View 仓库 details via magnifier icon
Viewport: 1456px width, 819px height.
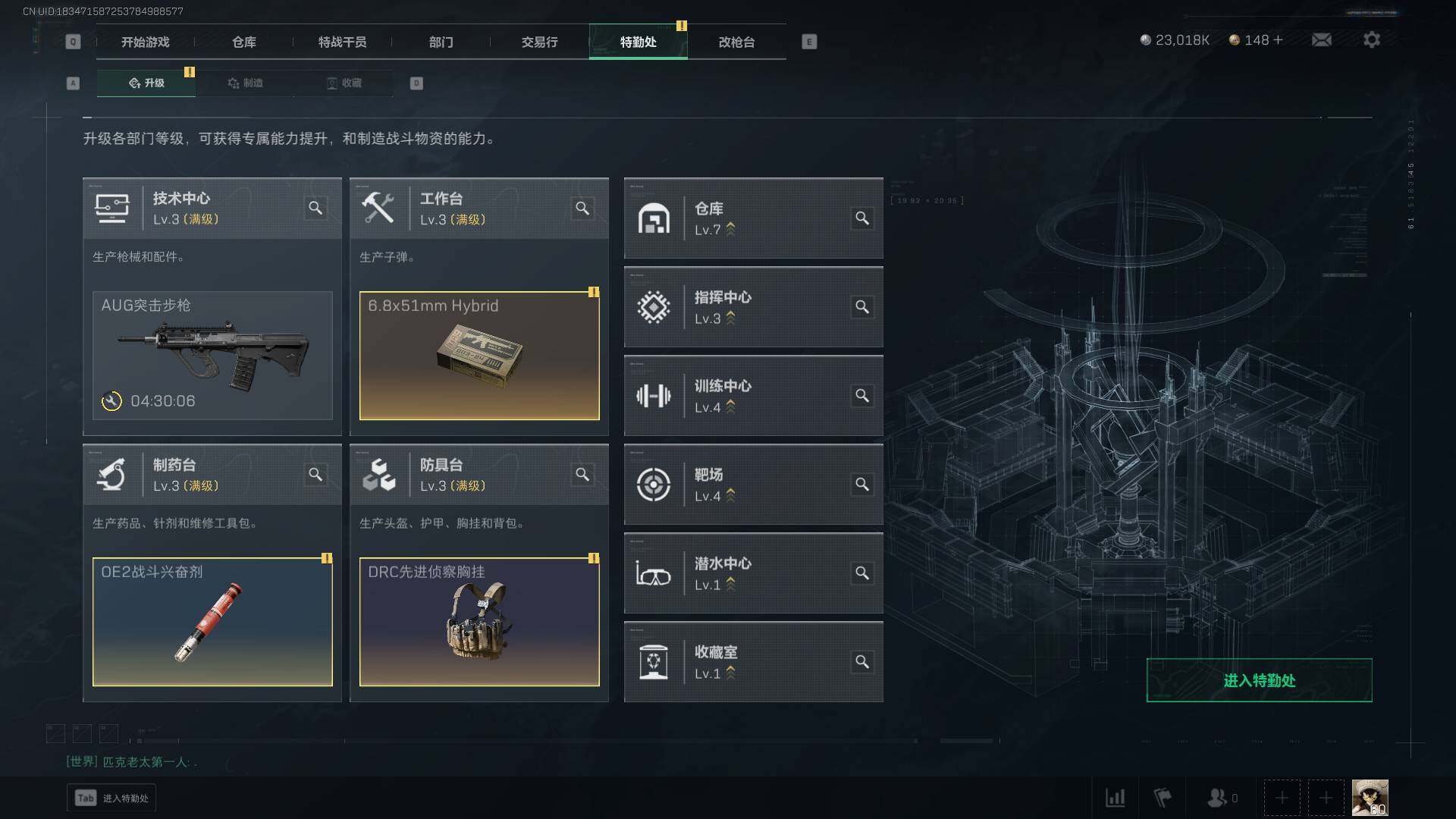click(x=862, y=218)
